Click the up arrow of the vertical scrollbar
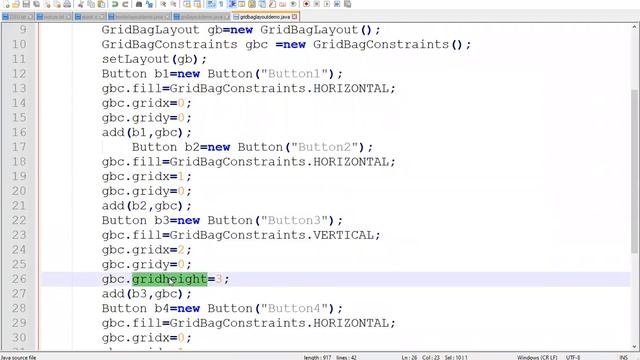Viewport: 640px width, 360px height. pyautogui.click(x=635, y=27)
